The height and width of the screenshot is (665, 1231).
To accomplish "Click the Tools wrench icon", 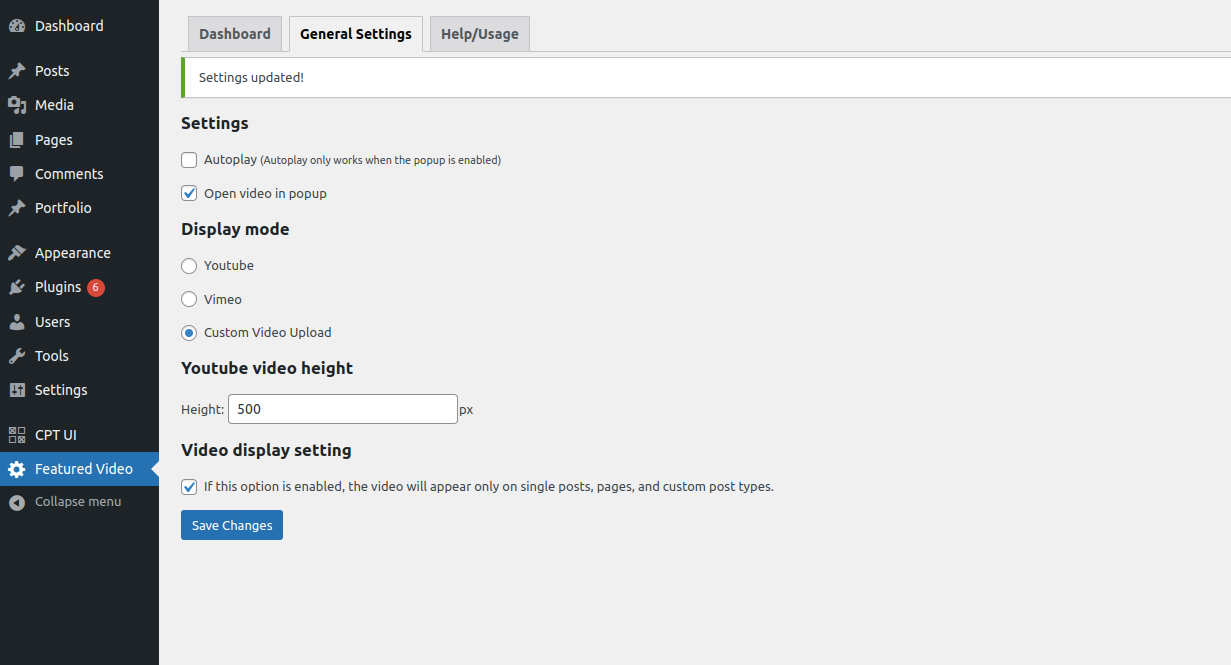I will (x=17, y=356).
